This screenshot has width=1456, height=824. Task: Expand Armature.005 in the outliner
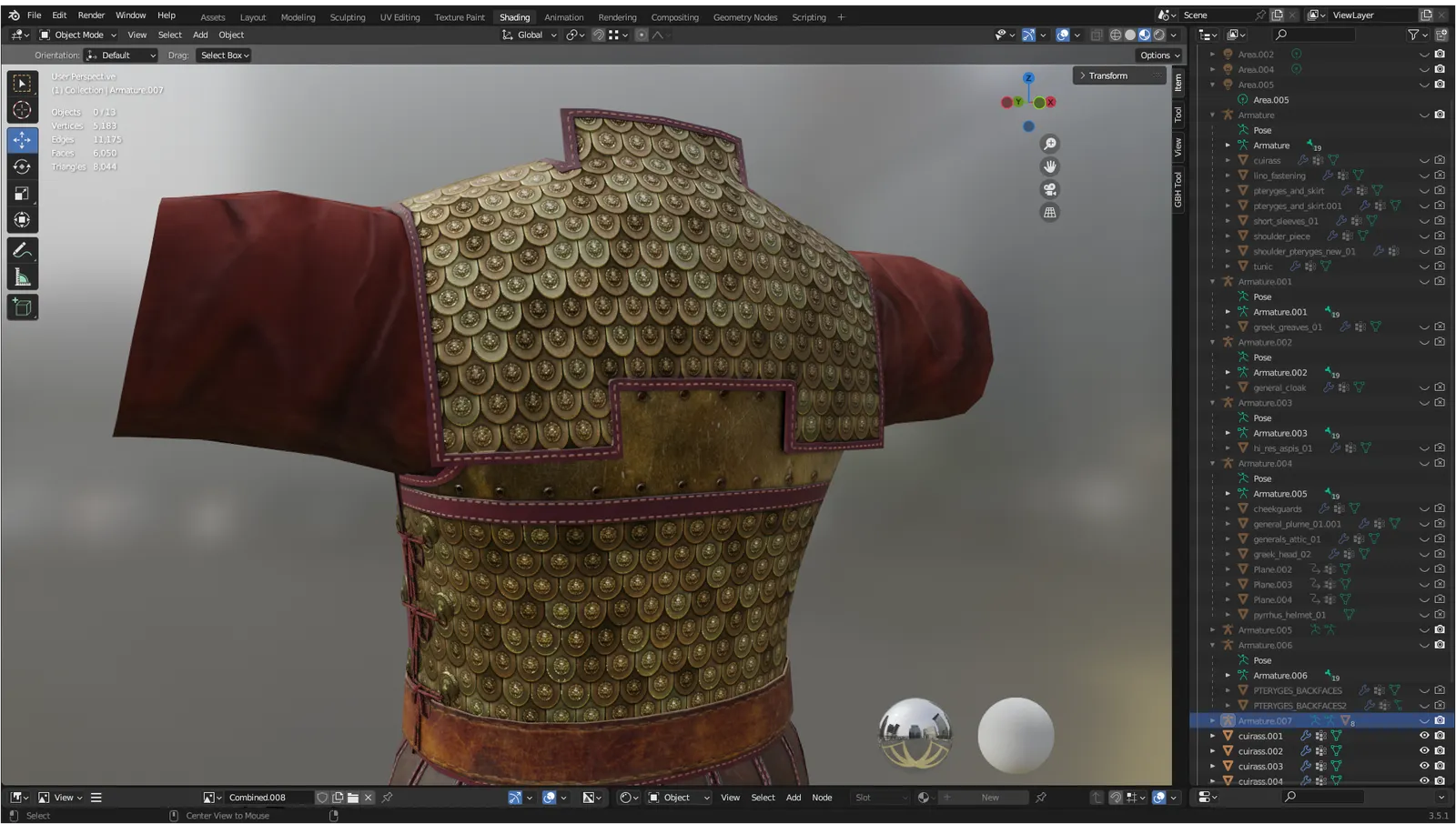1213,630
